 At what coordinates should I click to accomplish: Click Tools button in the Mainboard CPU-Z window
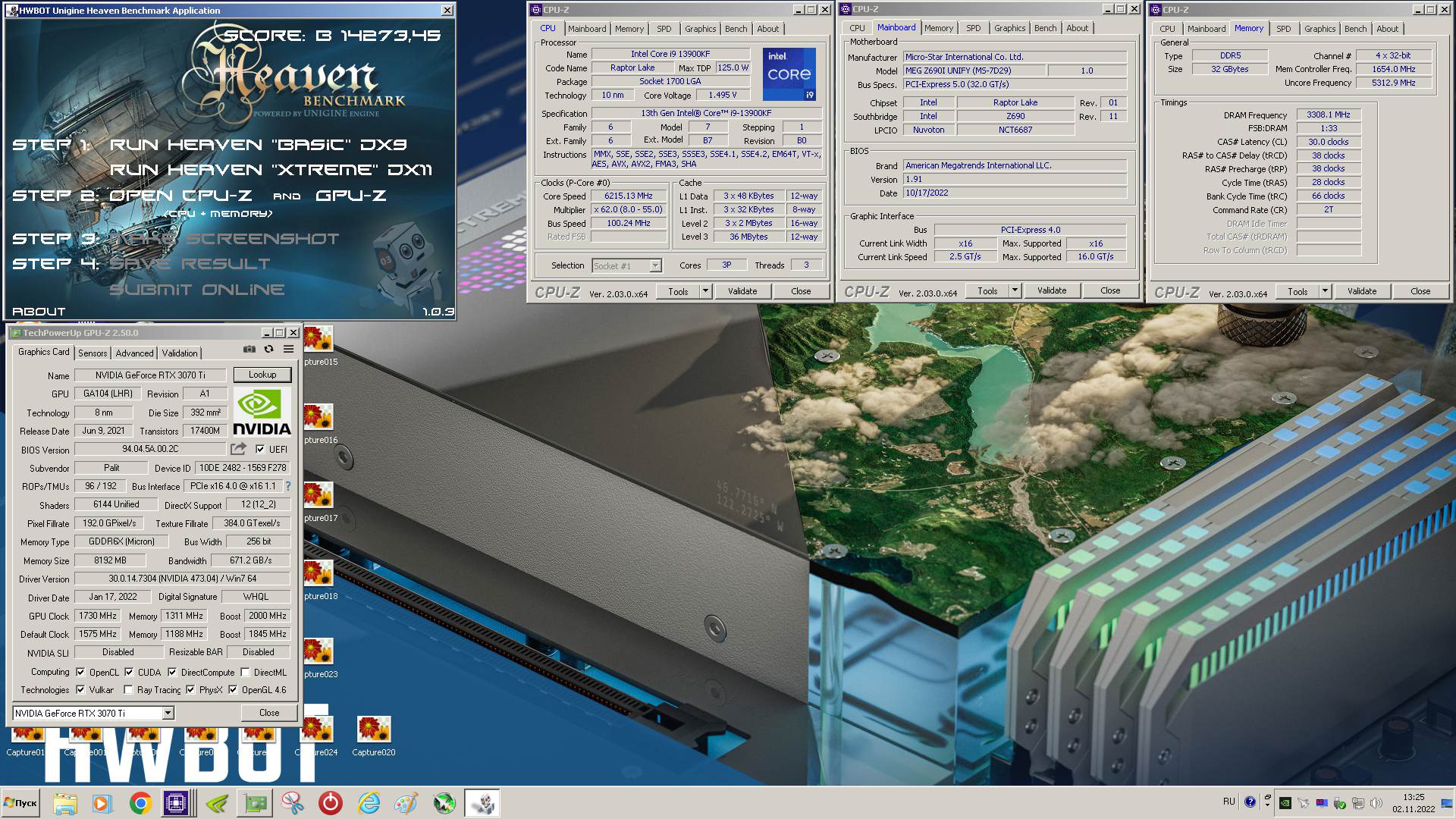pyautogui.click(x=987, y=290)
